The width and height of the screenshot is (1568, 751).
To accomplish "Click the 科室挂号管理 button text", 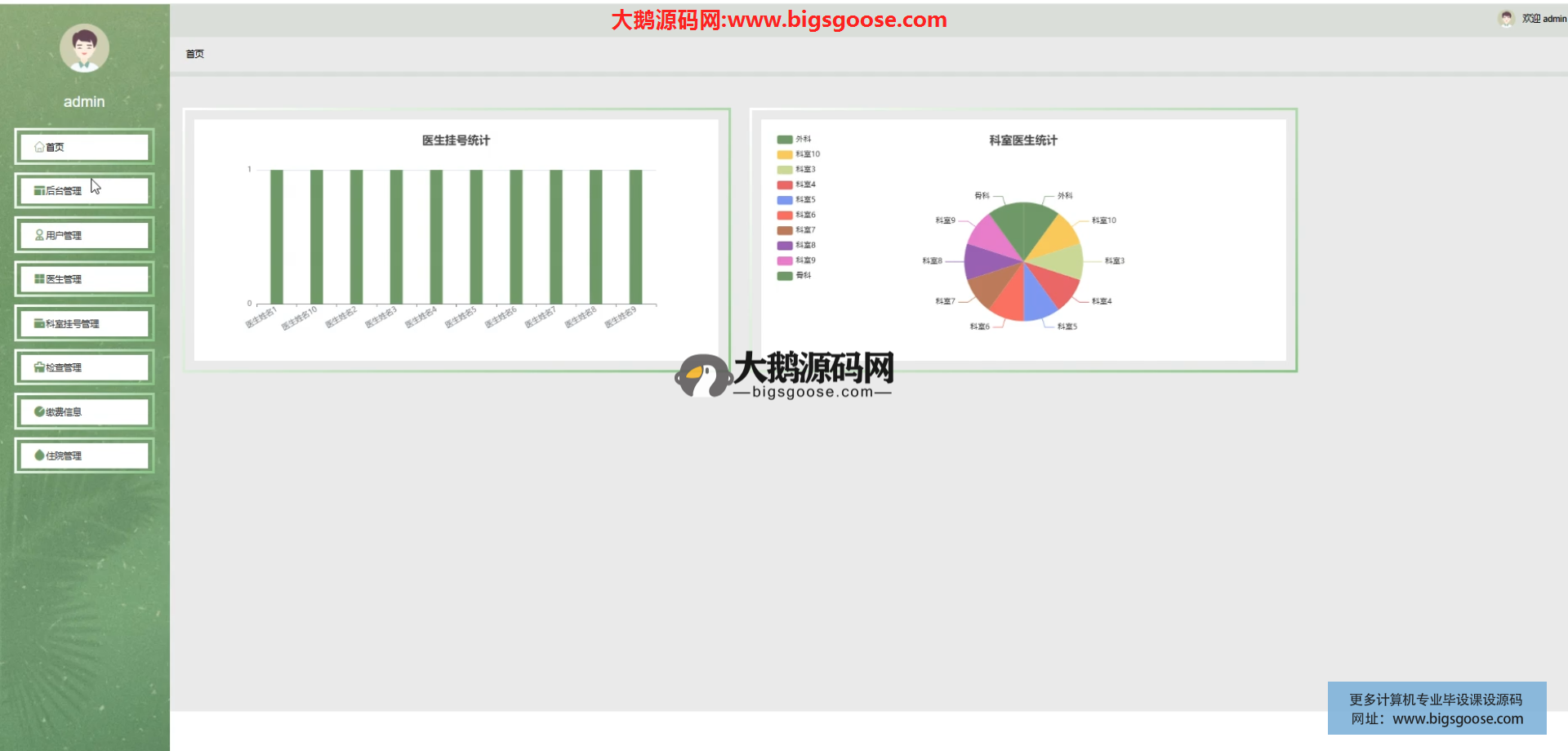I will click(73, 324).
